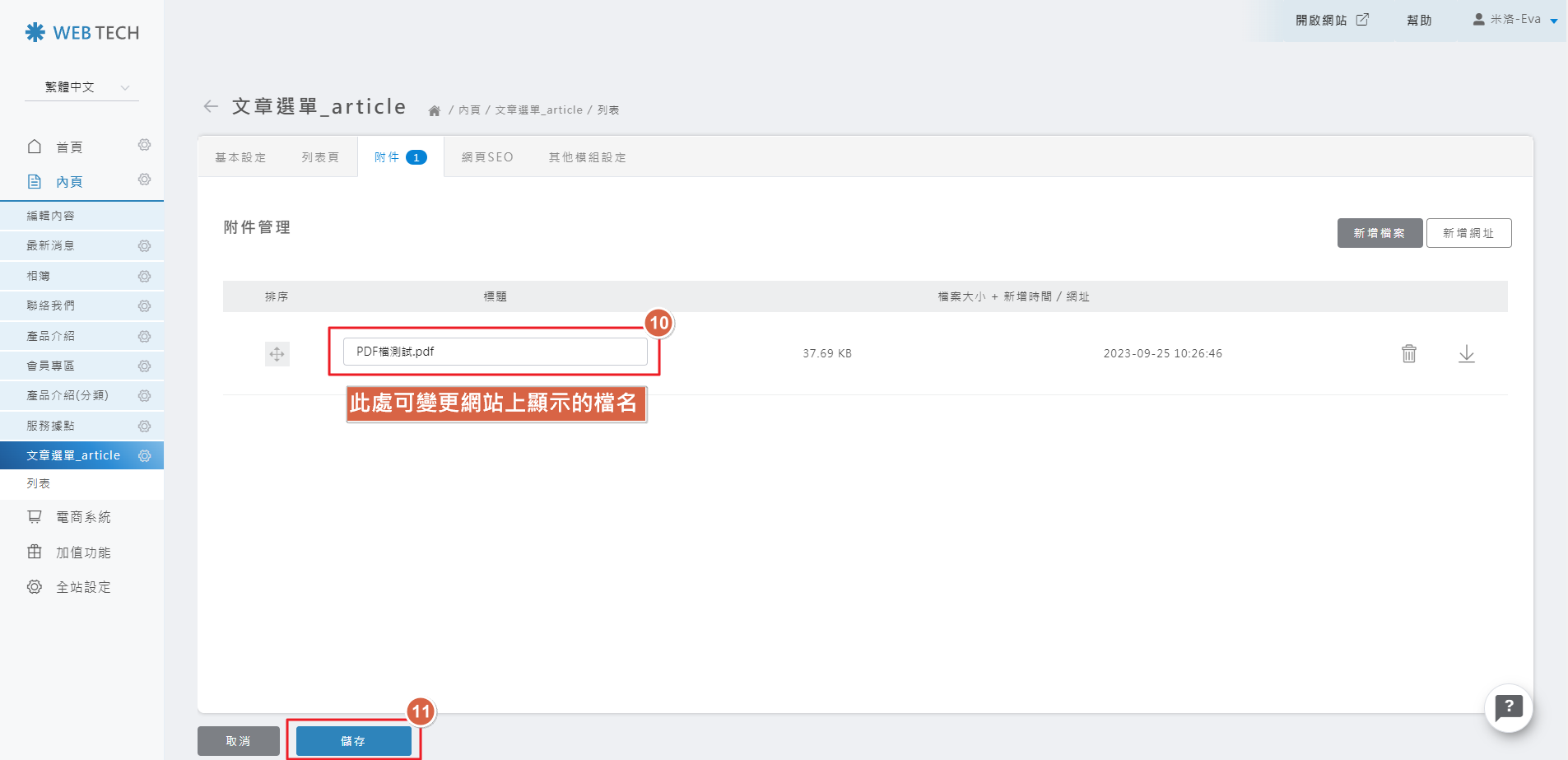Click the attachment title input field
Screen dimensions: 1568x760
point(495,352)
